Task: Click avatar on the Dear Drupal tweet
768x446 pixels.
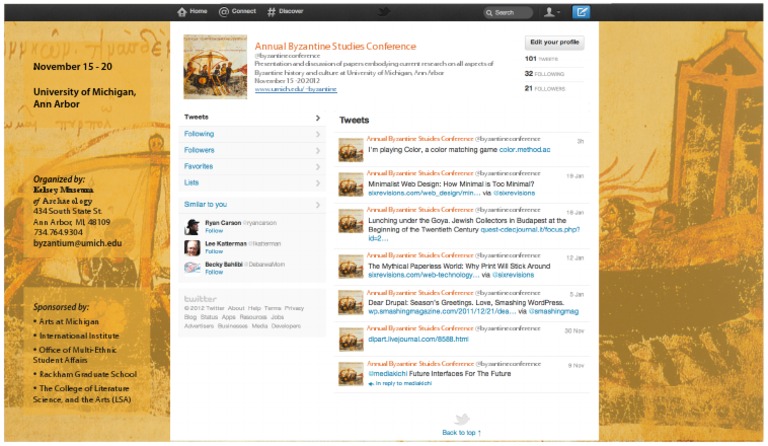Action: click(351, 304)
